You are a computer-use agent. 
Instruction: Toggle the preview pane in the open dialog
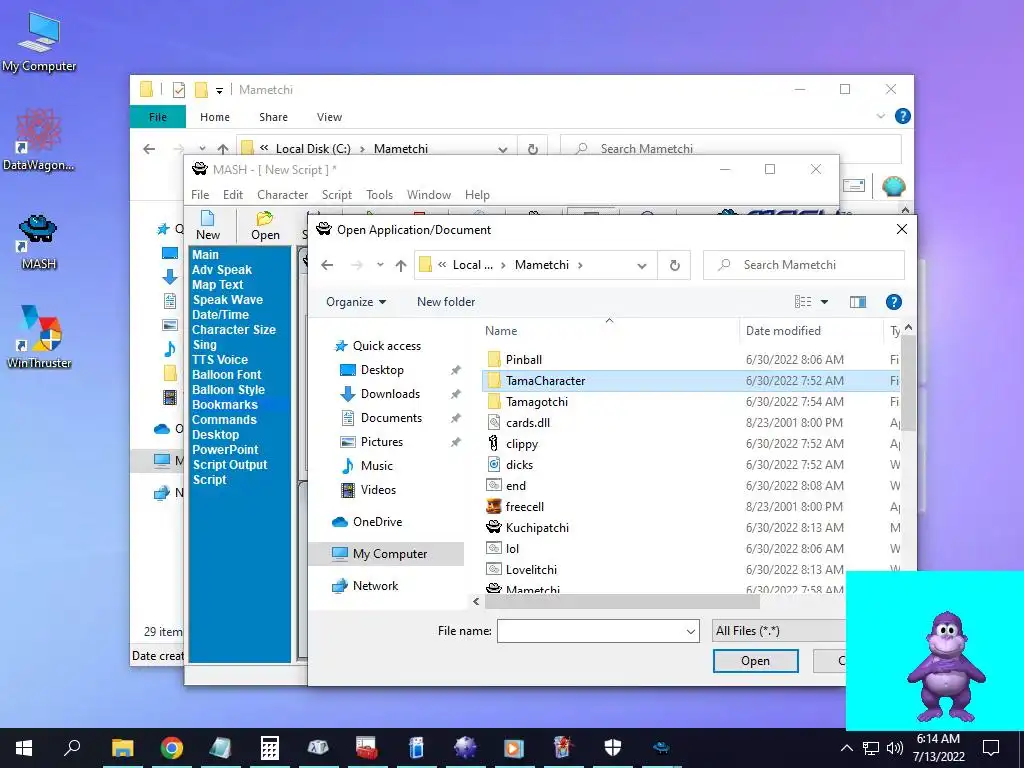[857, 302]
